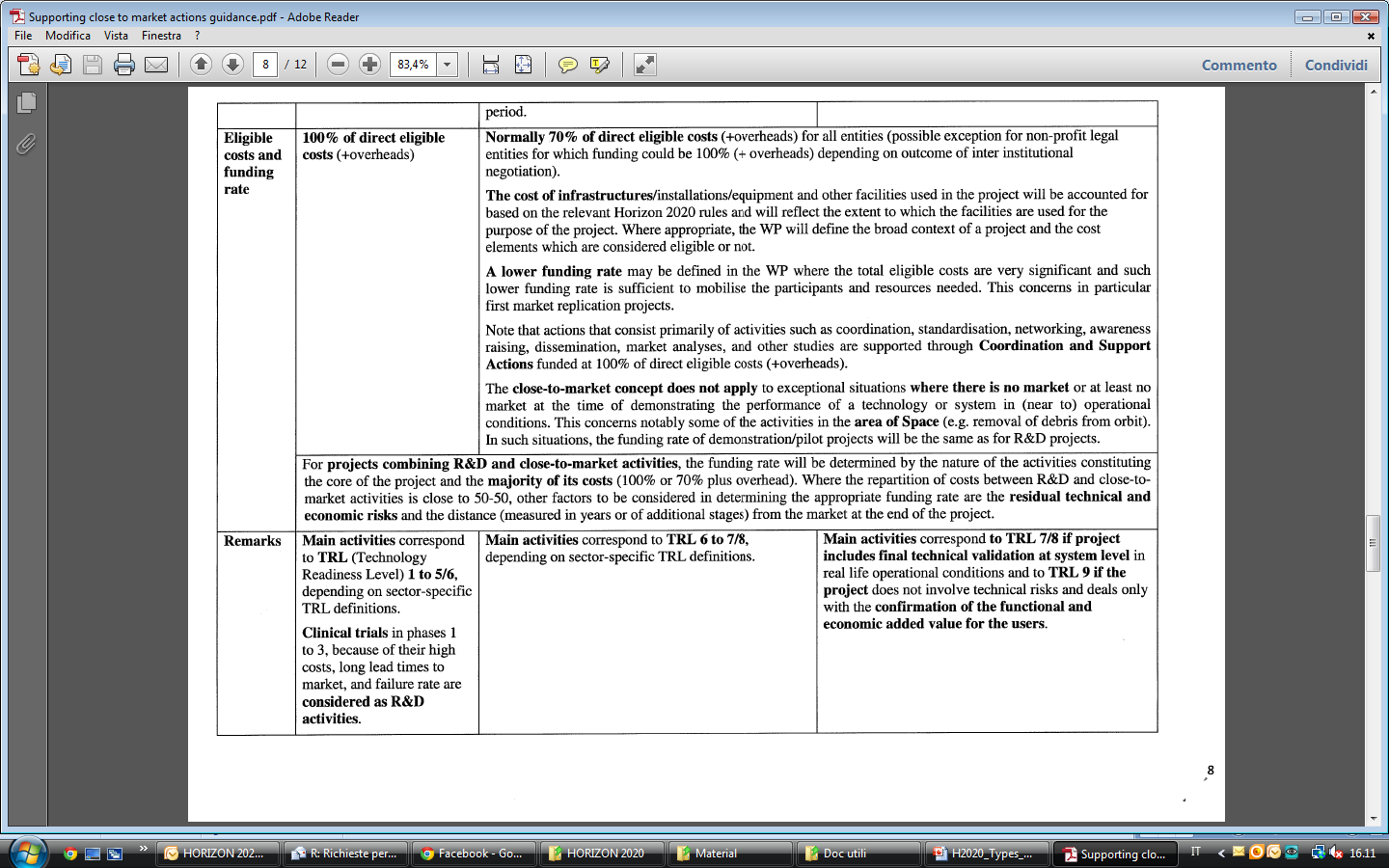Click the system clock 16.11

click(1362, 853)
